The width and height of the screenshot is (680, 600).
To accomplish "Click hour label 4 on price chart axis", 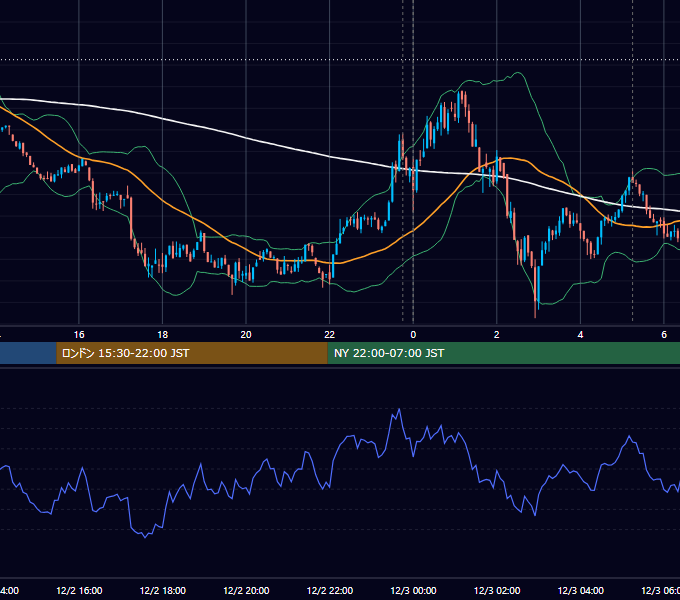I will [580, 335].
